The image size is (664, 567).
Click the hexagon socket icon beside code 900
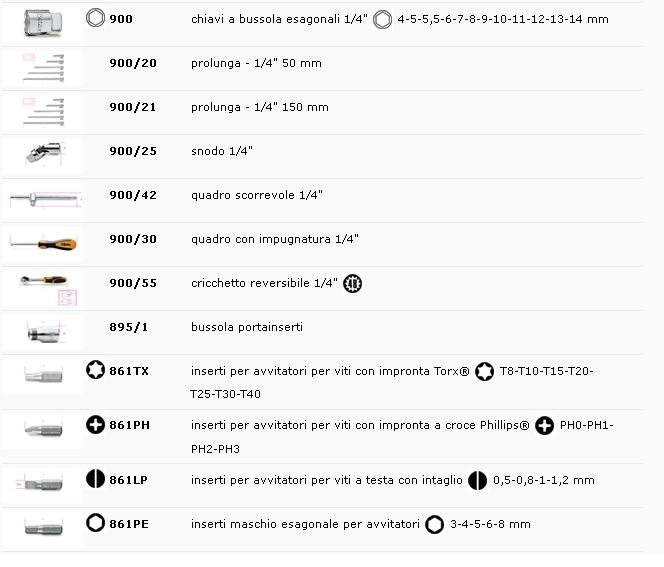click(x=95, y=18)
